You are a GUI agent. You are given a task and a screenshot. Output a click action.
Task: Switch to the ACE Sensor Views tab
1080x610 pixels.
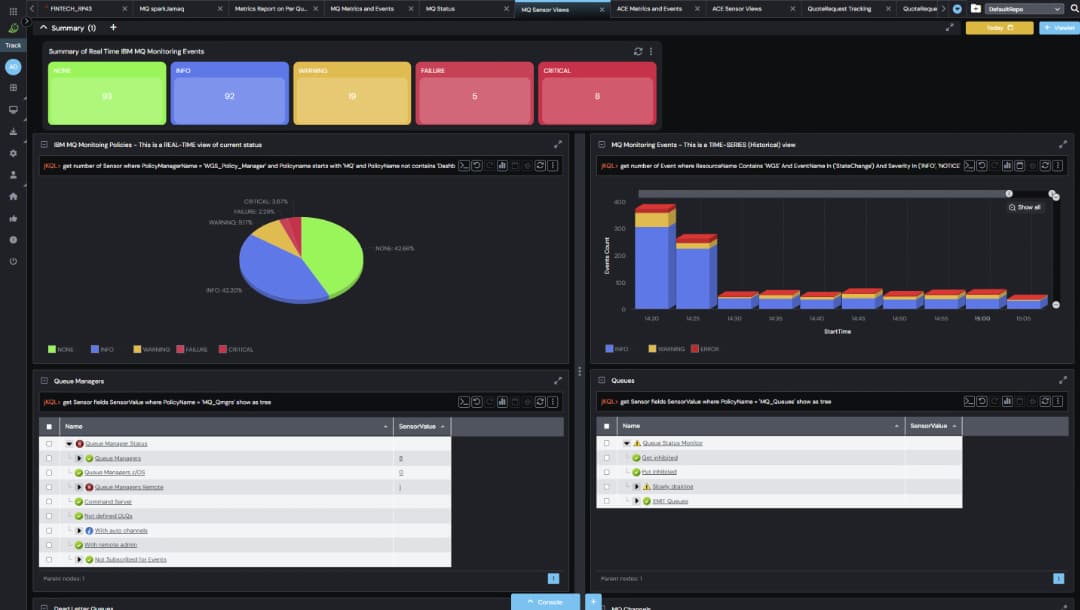point(739,9)
